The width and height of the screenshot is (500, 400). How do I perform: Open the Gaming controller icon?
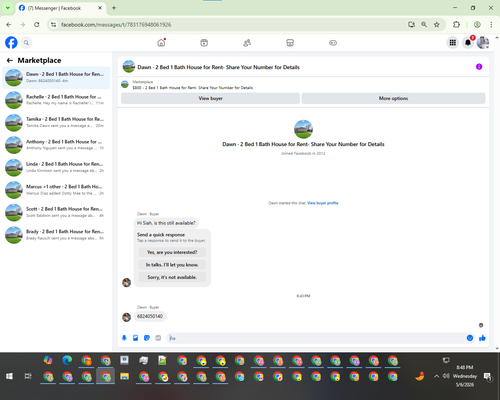333,43
